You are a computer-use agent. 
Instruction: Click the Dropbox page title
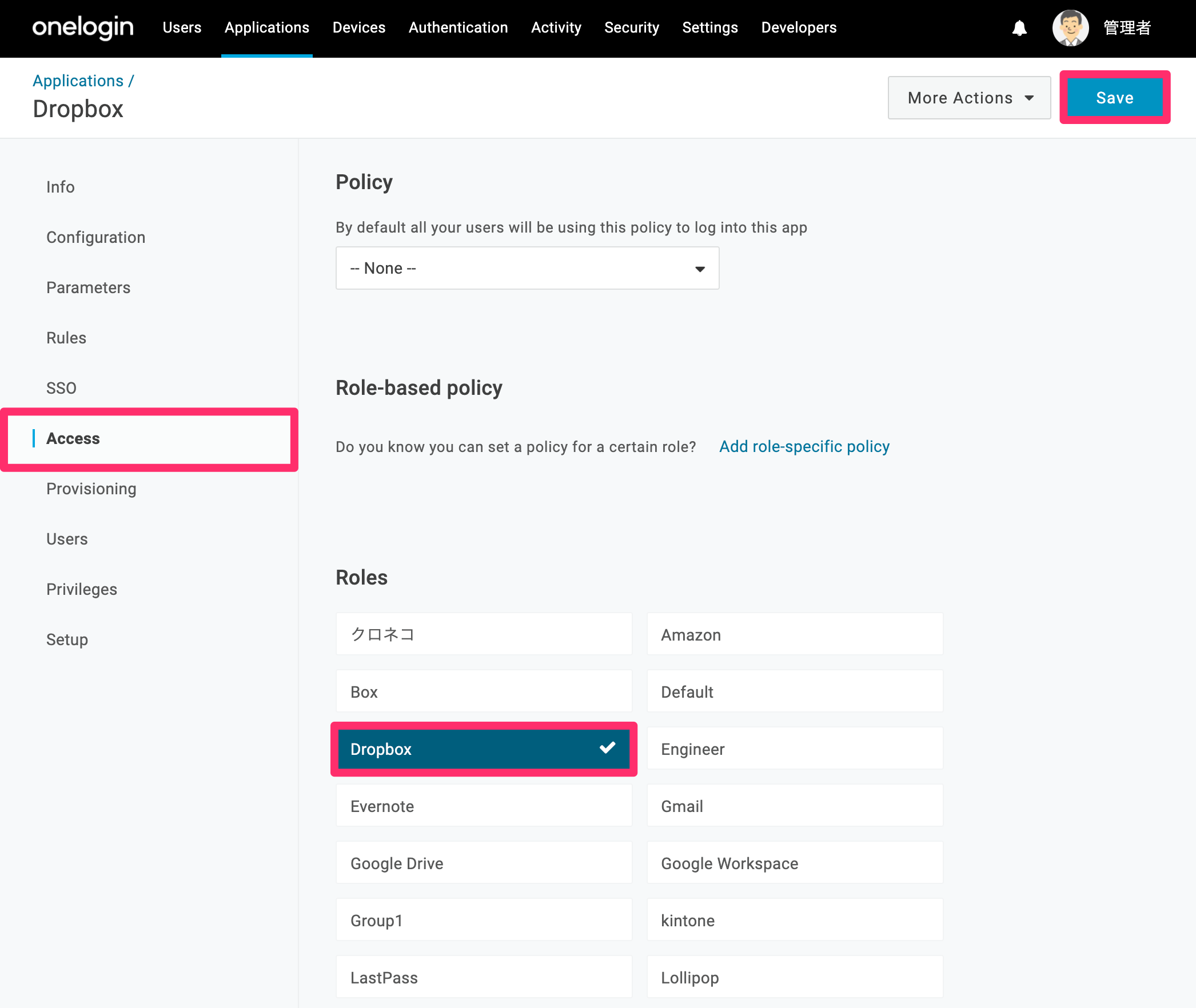click(x=78, y=109)
